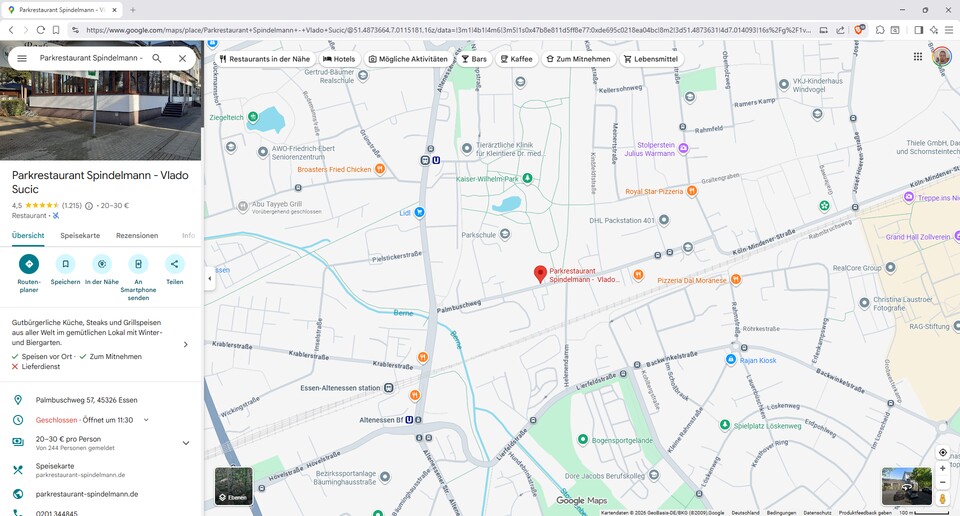Screen dimensions: 960x516
Task: Click the restaurant header photo
Action: pyautogui.click(x=100, y=100)
